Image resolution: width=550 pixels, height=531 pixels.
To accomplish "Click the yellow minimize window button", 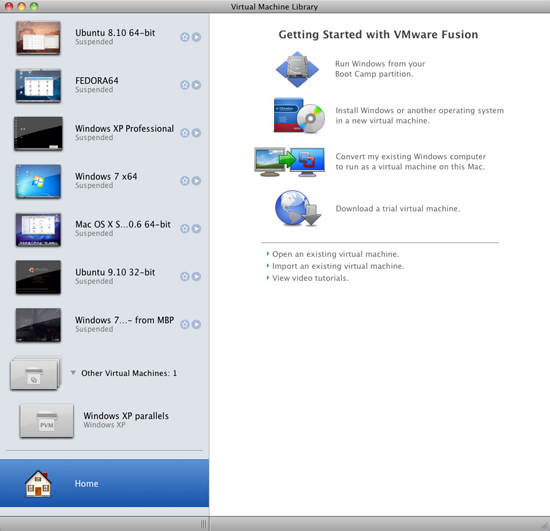I will coord(21,6).
